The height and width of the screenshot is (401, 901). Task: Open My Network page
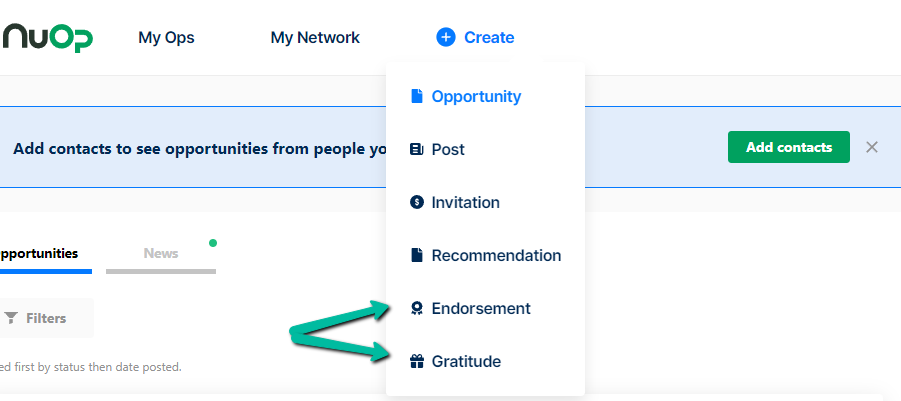(315, 38)
